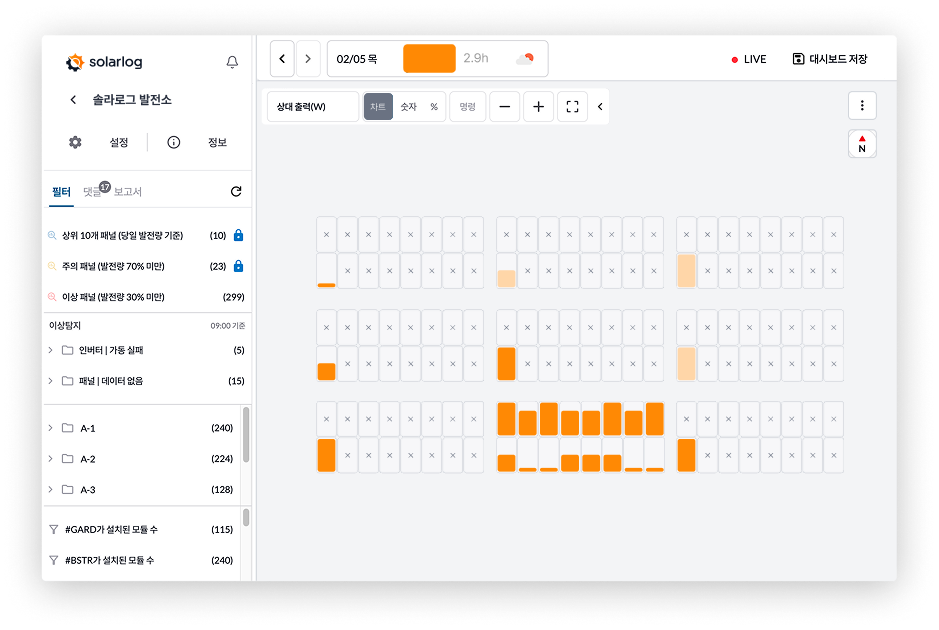Switch display mode to 차트
The height and width of the screenshot is (630, 939).
click(378, 107)
